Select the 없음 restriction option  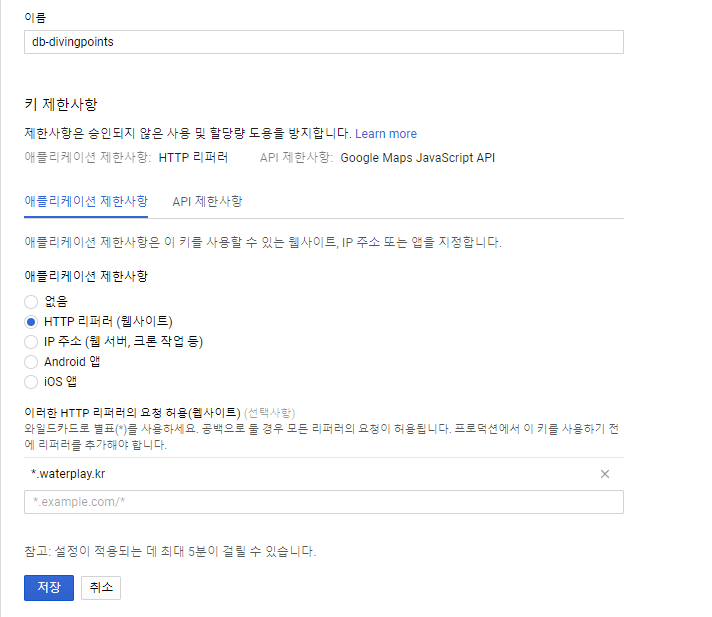[31, 301]
